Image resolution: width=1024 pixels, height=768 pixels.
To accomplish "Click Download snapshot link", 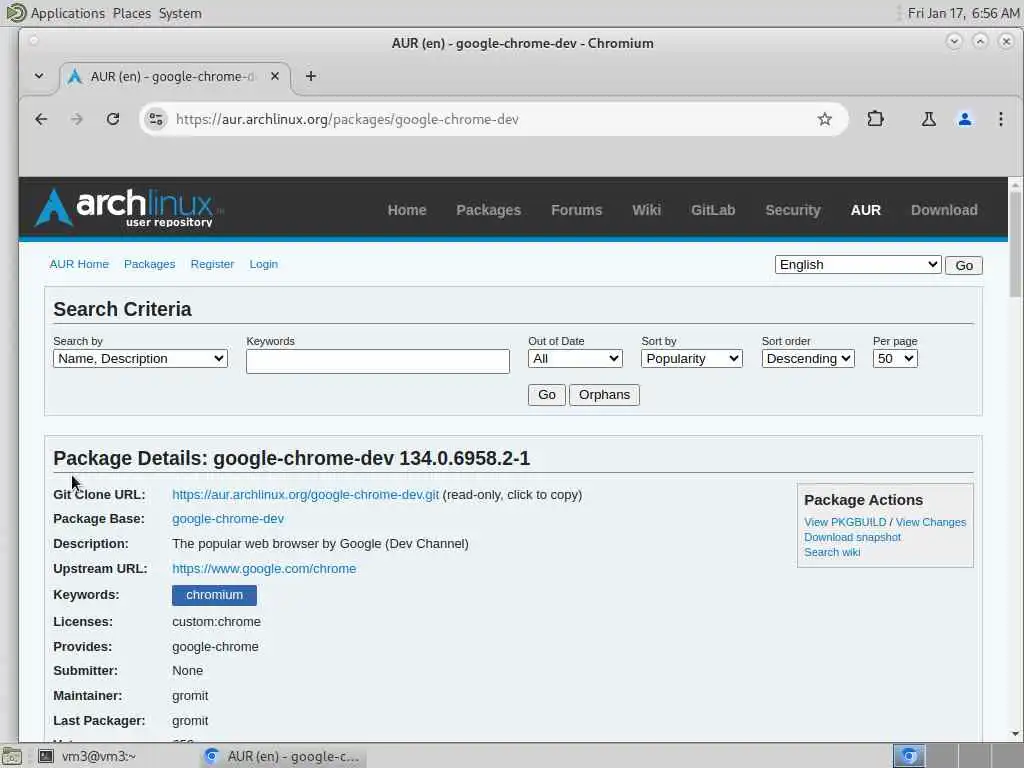I will click(x=852, y=537).
